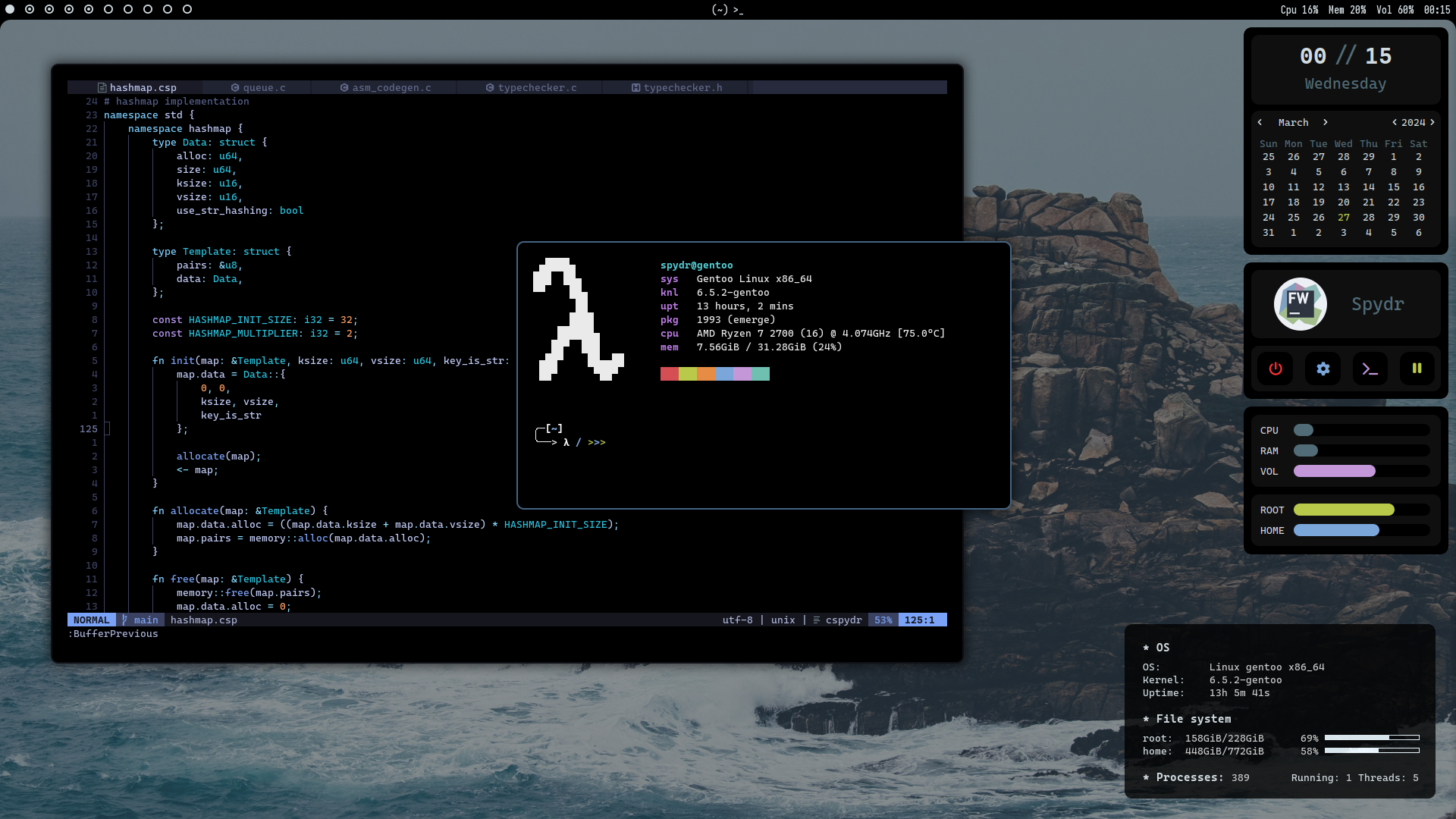The image size is (1456, 819).
Task: Switch to the first filled workspace indicator
Action: [x=11, y=9]
